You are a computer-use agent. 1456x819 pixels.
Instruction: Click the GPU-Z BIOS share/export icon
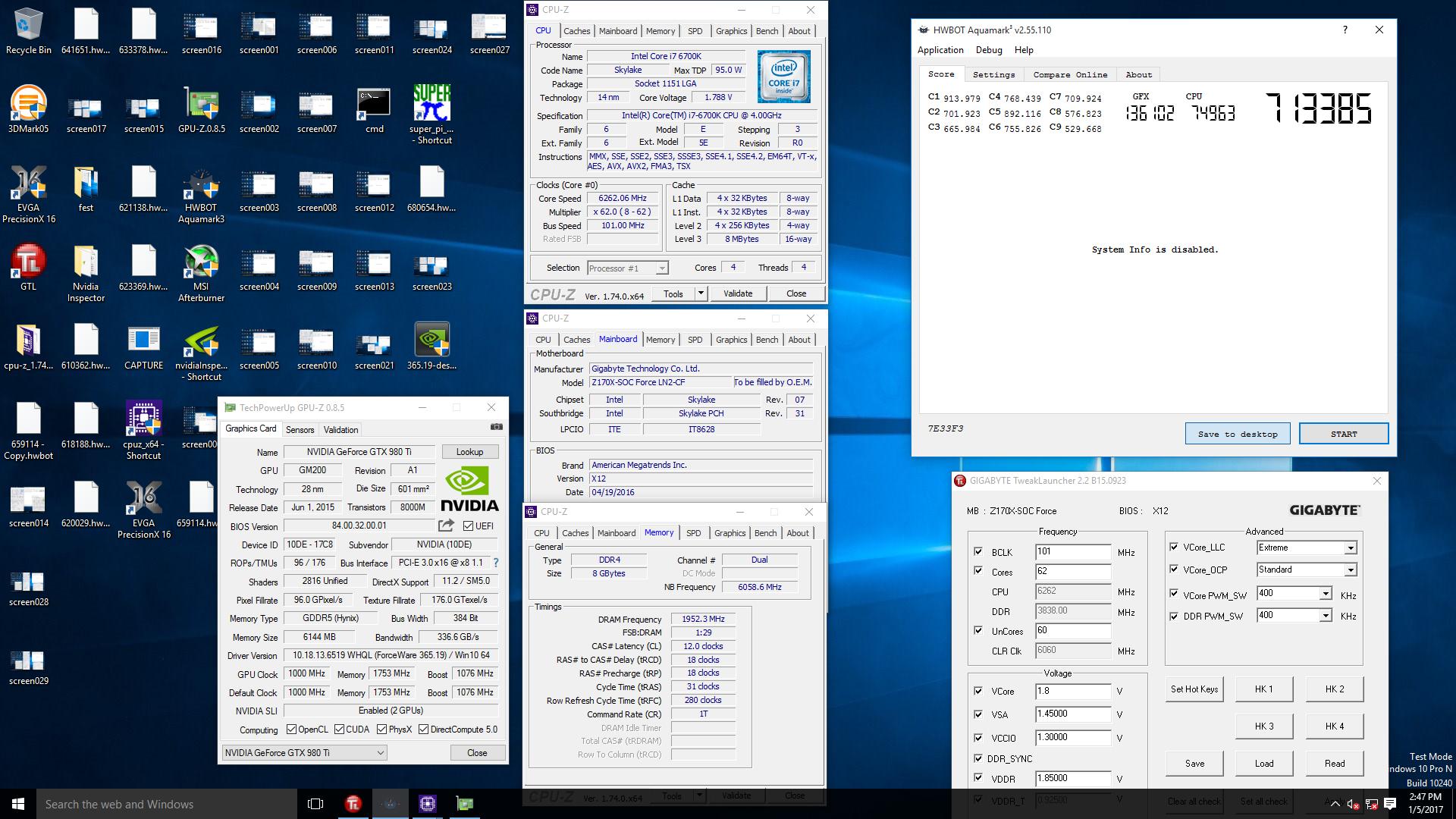pyautogui.click(x=446, y=526)
